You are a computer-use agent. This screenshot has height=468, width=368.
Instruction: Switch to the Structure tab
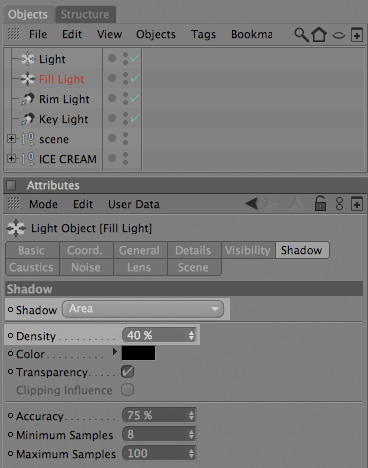[x=85, y=14]
